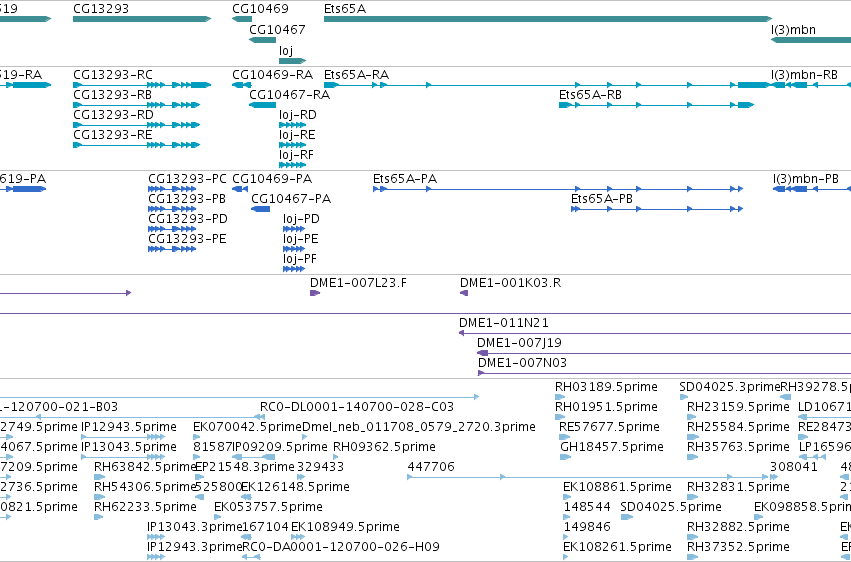Image resolution: width=851 pixels, height=562 pixels.
Task: Select the RH37352.5prime EST
Action: click(x=738, y=547)
